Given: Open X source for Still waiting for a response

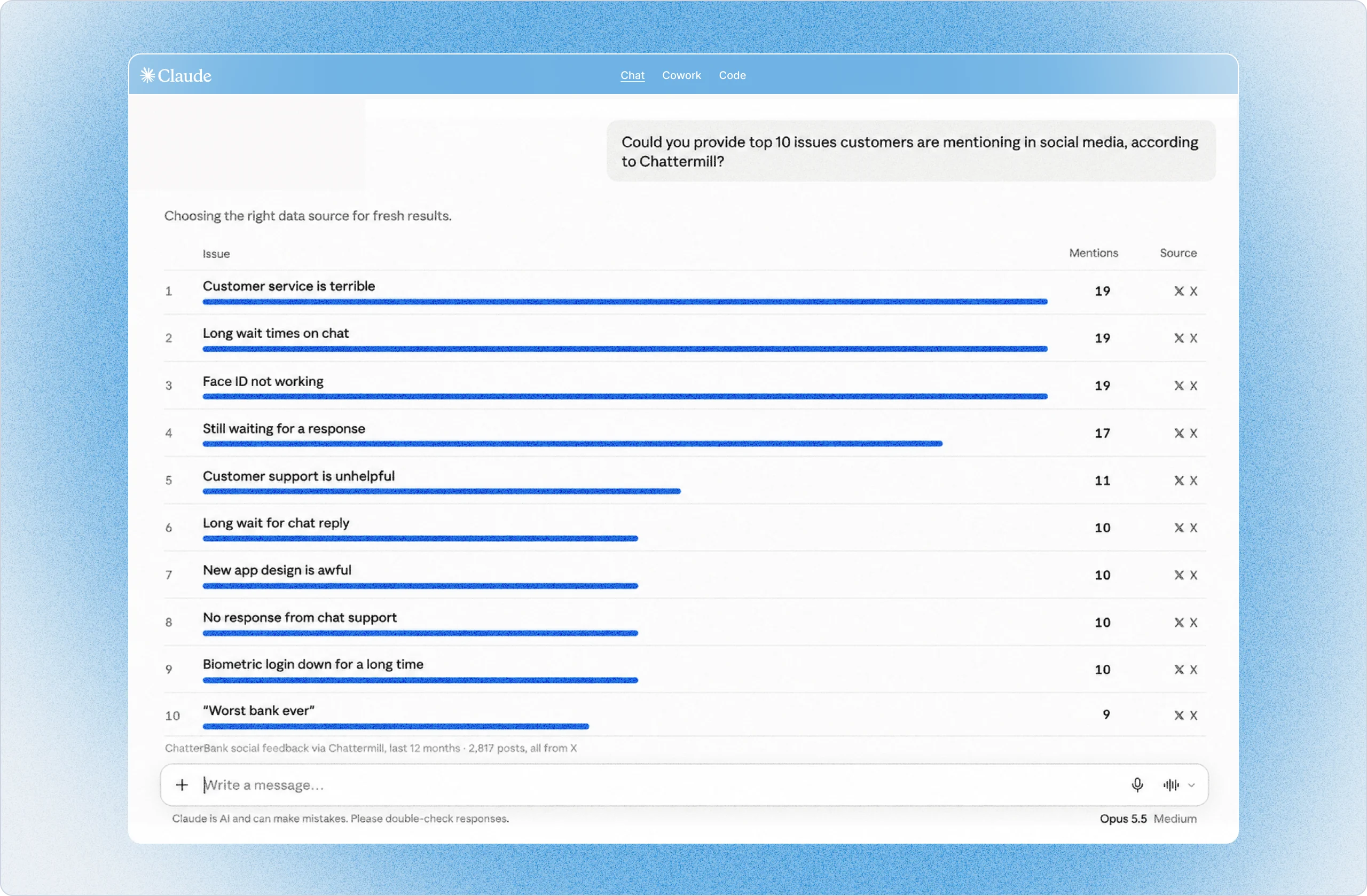Looking at the screenshot, I should 1185,433.
